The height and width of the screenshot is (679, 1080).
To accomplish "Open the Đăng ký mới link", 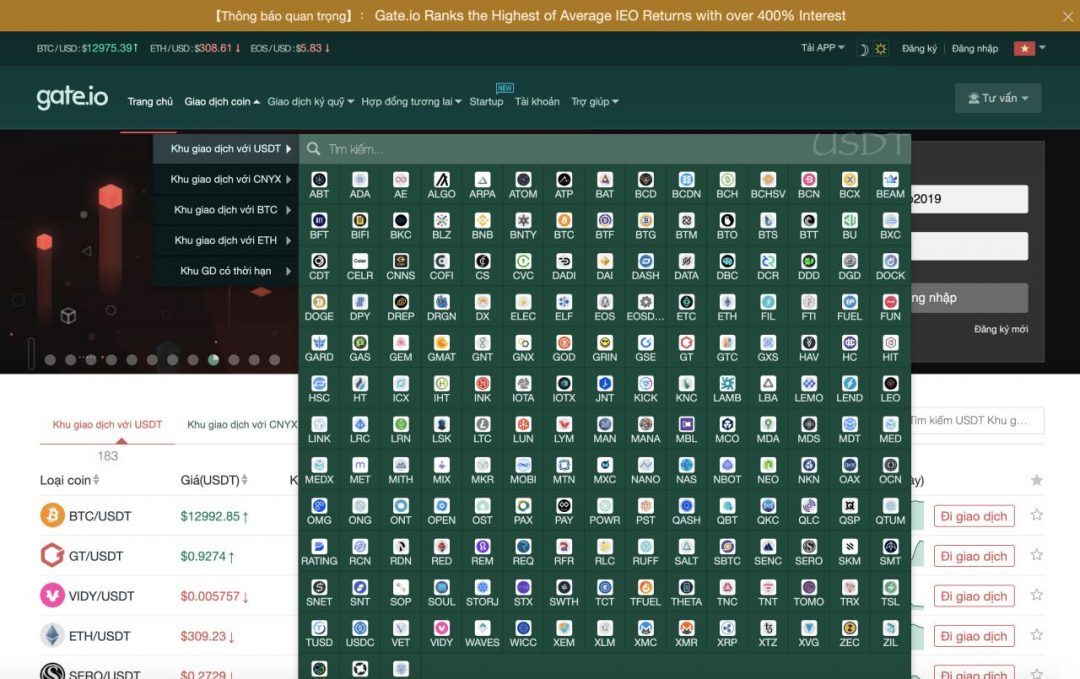I will tap(1001, 329).
